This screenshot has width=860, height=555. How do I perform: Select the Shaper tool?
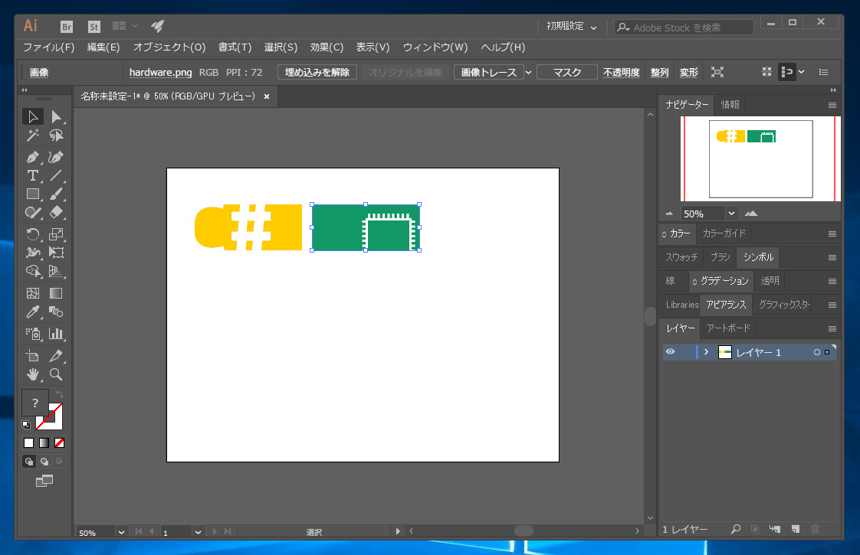pos(33,213)
